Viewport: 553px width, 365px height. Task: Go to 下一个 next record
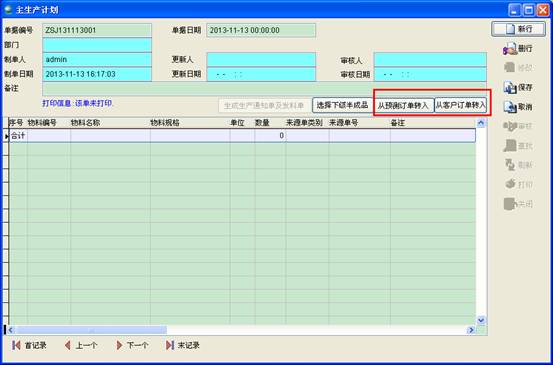(132, 345)
